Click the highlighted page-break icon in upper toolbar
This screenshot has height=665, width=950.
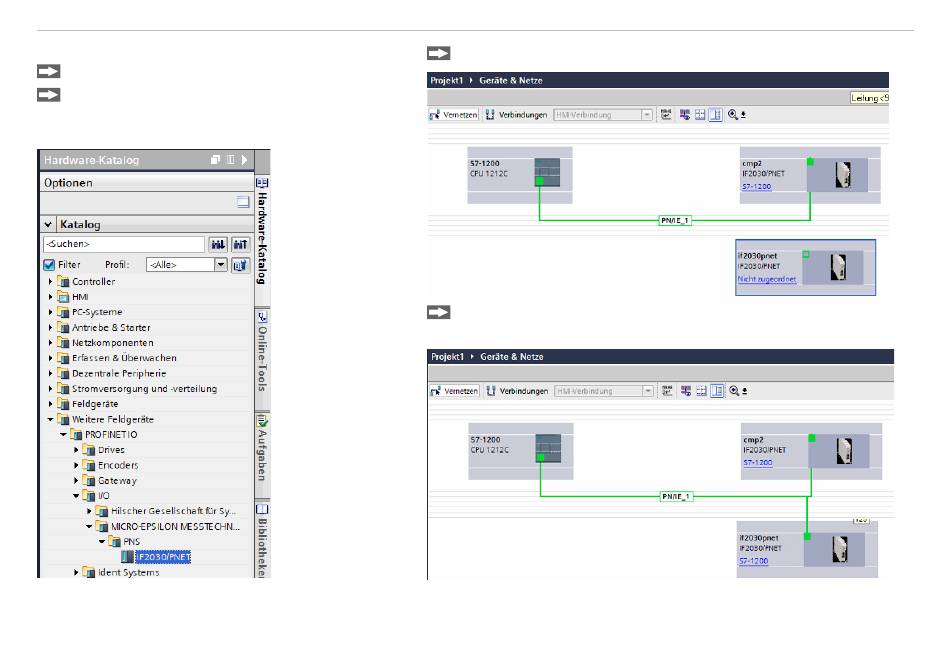coord(715,114)
